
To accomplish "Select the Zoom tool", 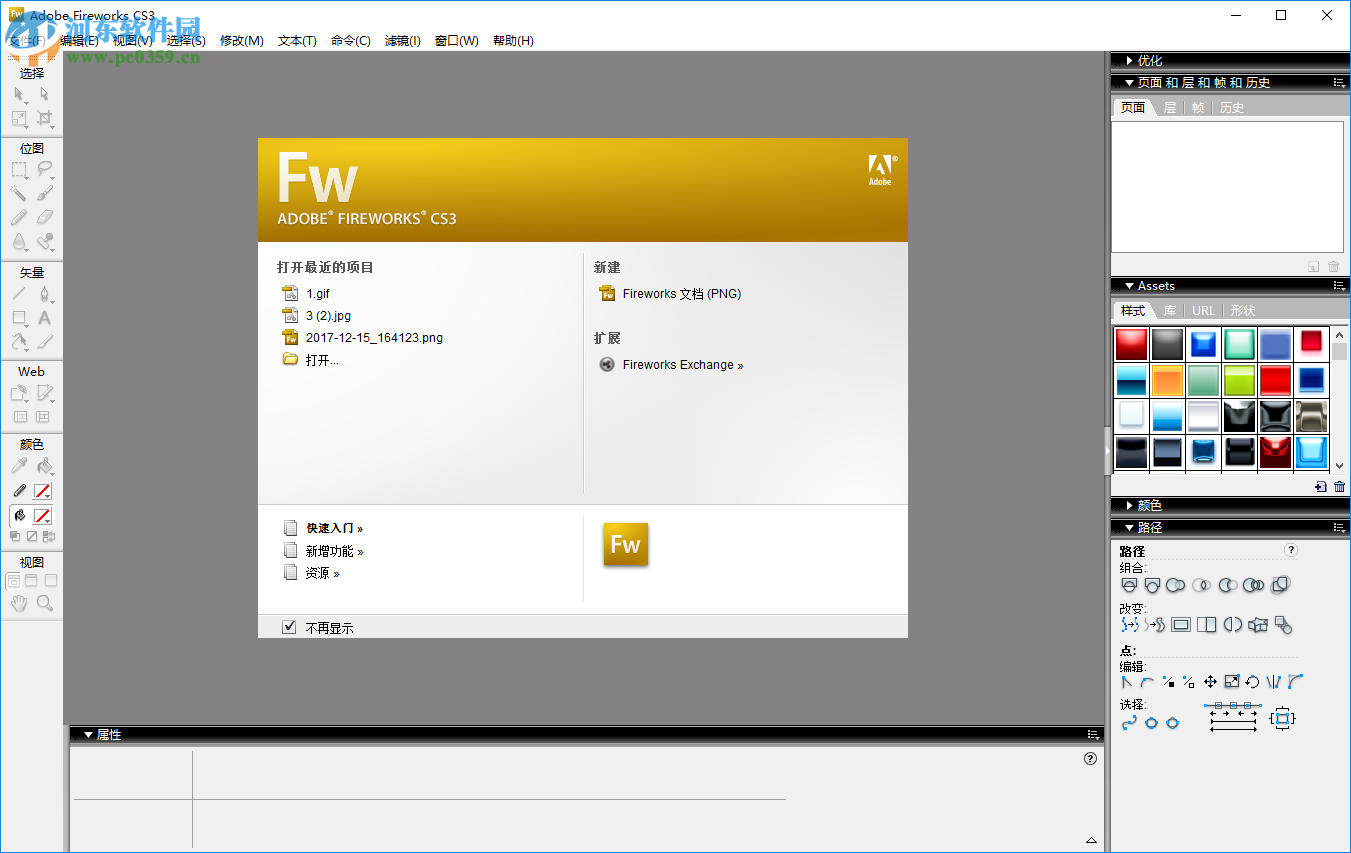I will coord(44,603).
